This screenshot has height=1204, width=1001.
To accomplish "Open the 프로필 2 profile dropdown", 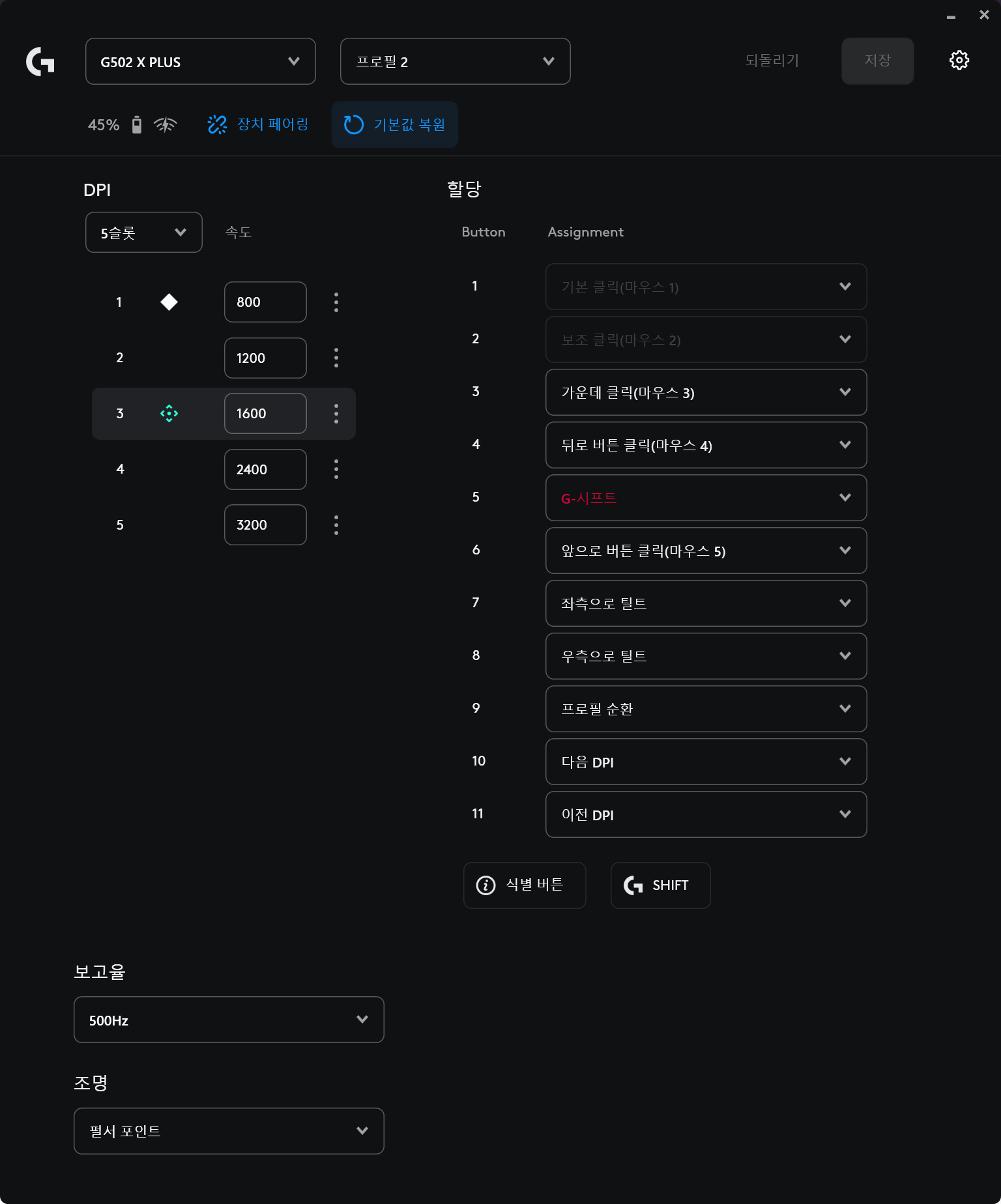I will coord(455,61).
